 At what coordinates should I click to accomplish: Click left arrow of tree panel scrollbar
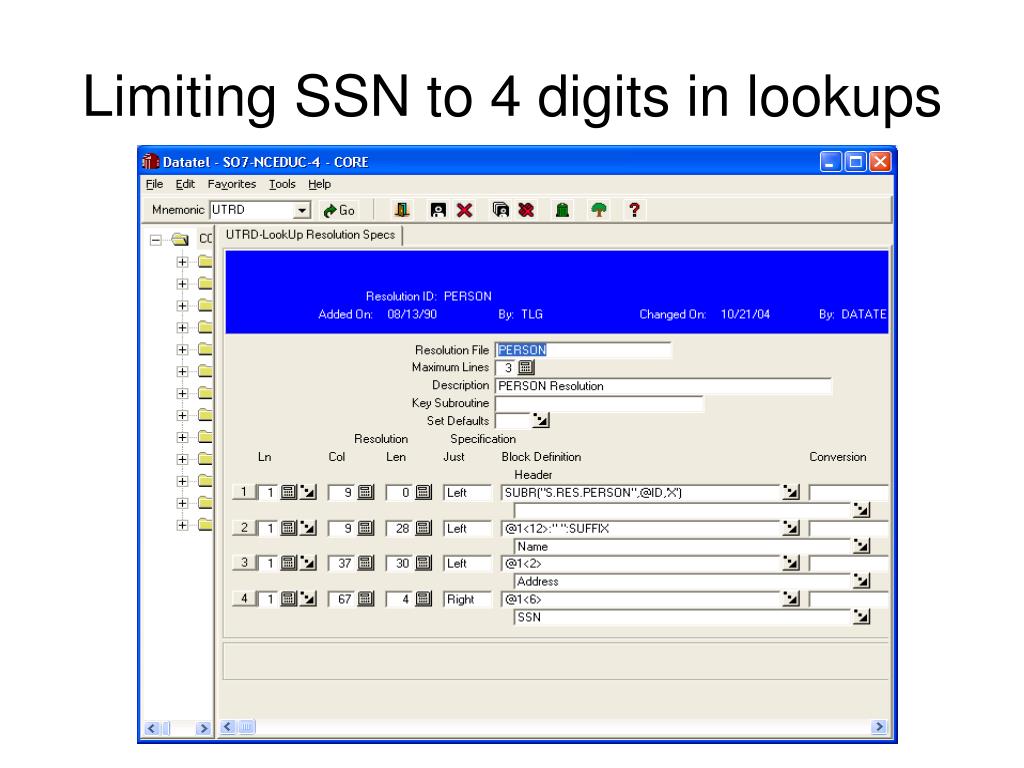pyautogui.click(x=152, y=728)
